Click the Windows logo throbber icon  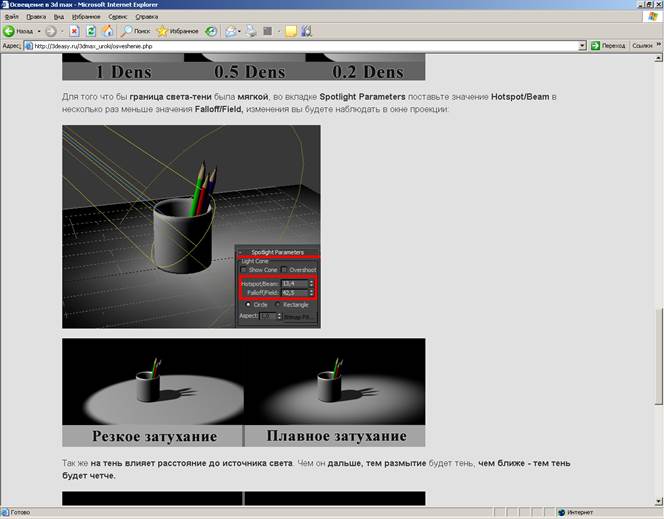[653, 17]
